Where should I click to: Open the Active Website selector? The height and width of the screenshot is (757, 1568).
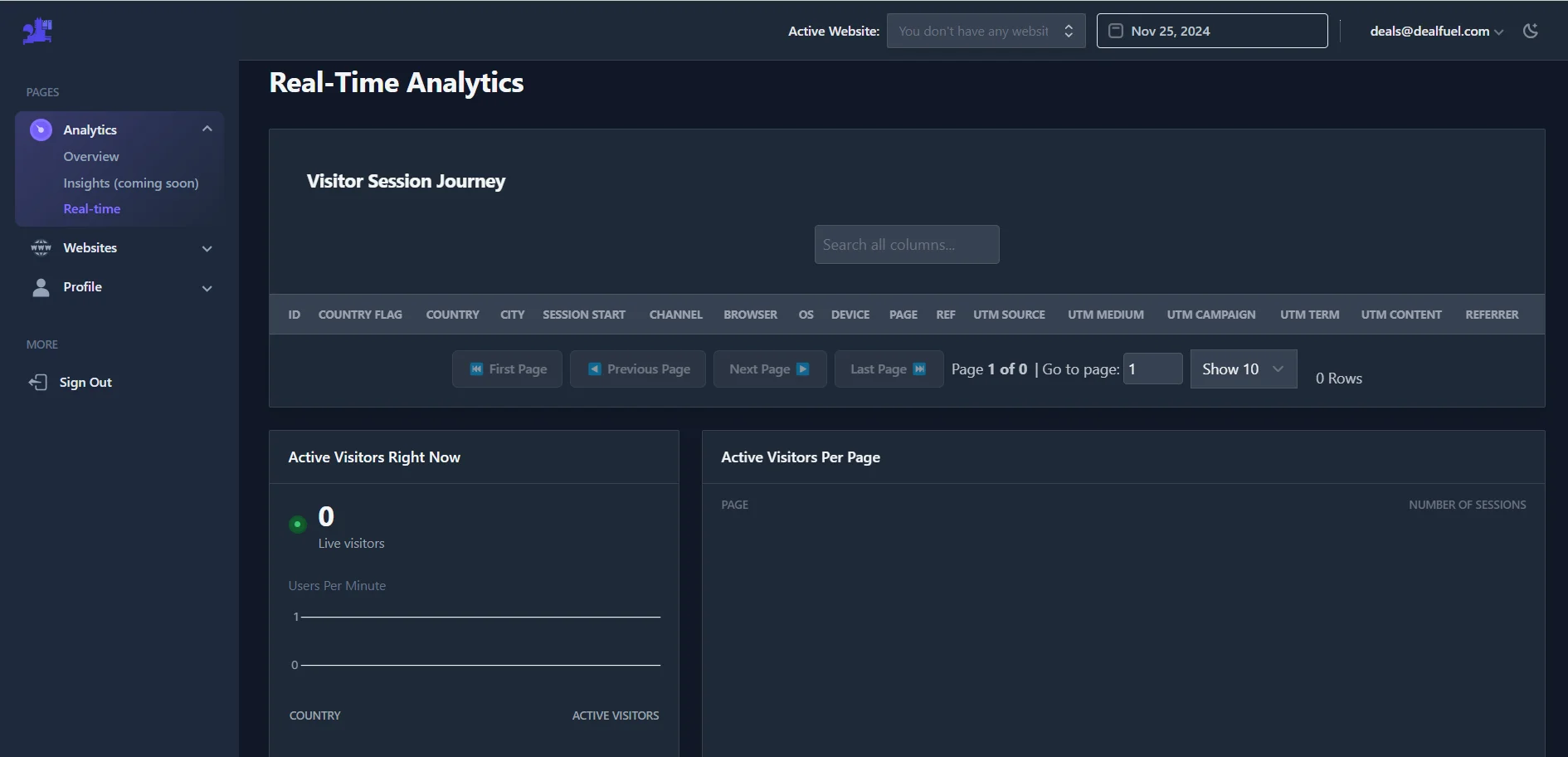(x=986, y=31)
